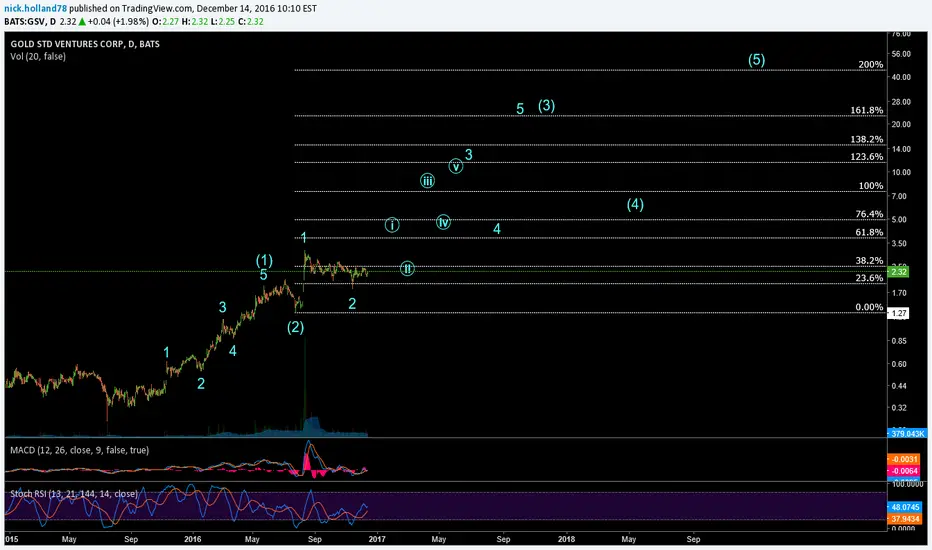Select the 38.2% Fibonacci level label
Screen dimensions: 932x550
tap(869, 260)
